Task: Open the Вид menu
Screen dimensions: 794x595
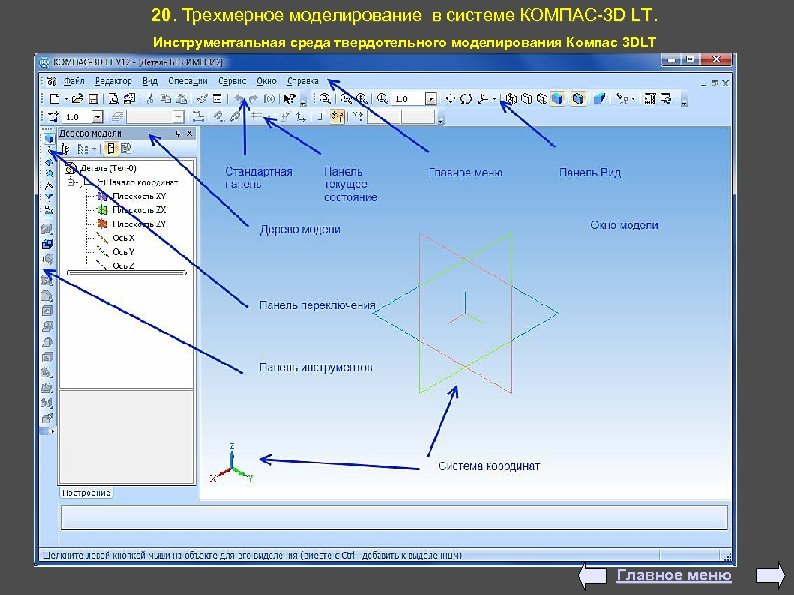Action: point(149,81)
